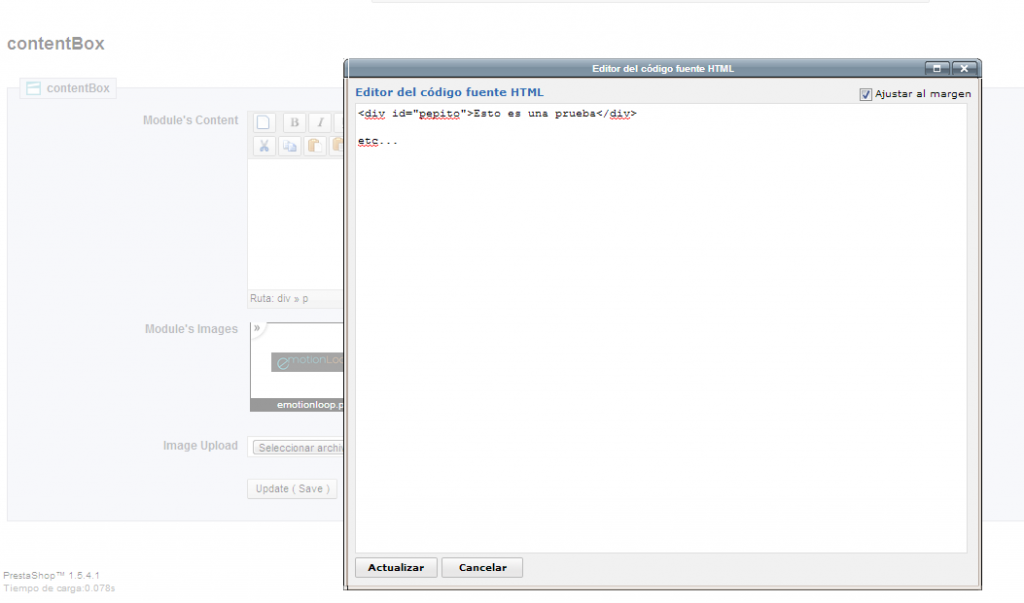The image size is (1024, 603).
Task: Toggle the Ajustar al margen checkbox
Action: tap(866, 94)
